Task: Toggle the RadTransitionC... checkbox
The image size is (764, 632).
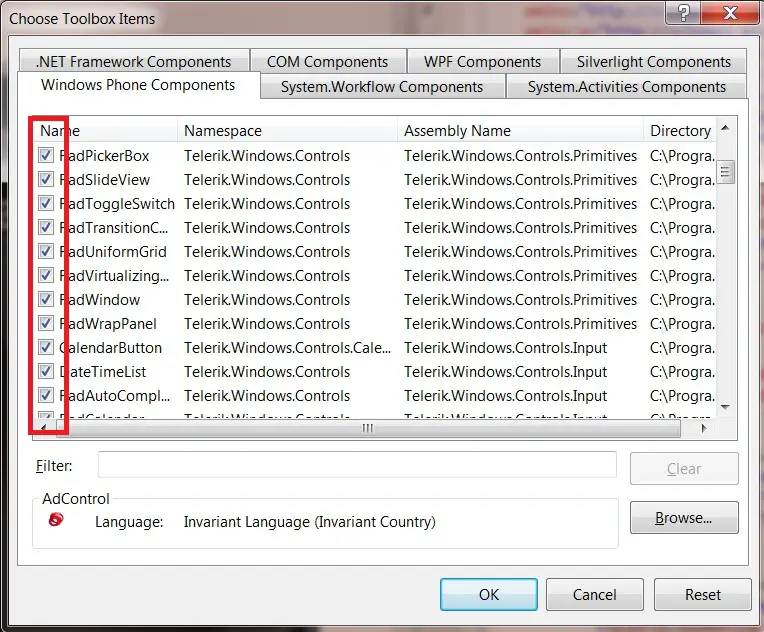Action: point(46,228)
